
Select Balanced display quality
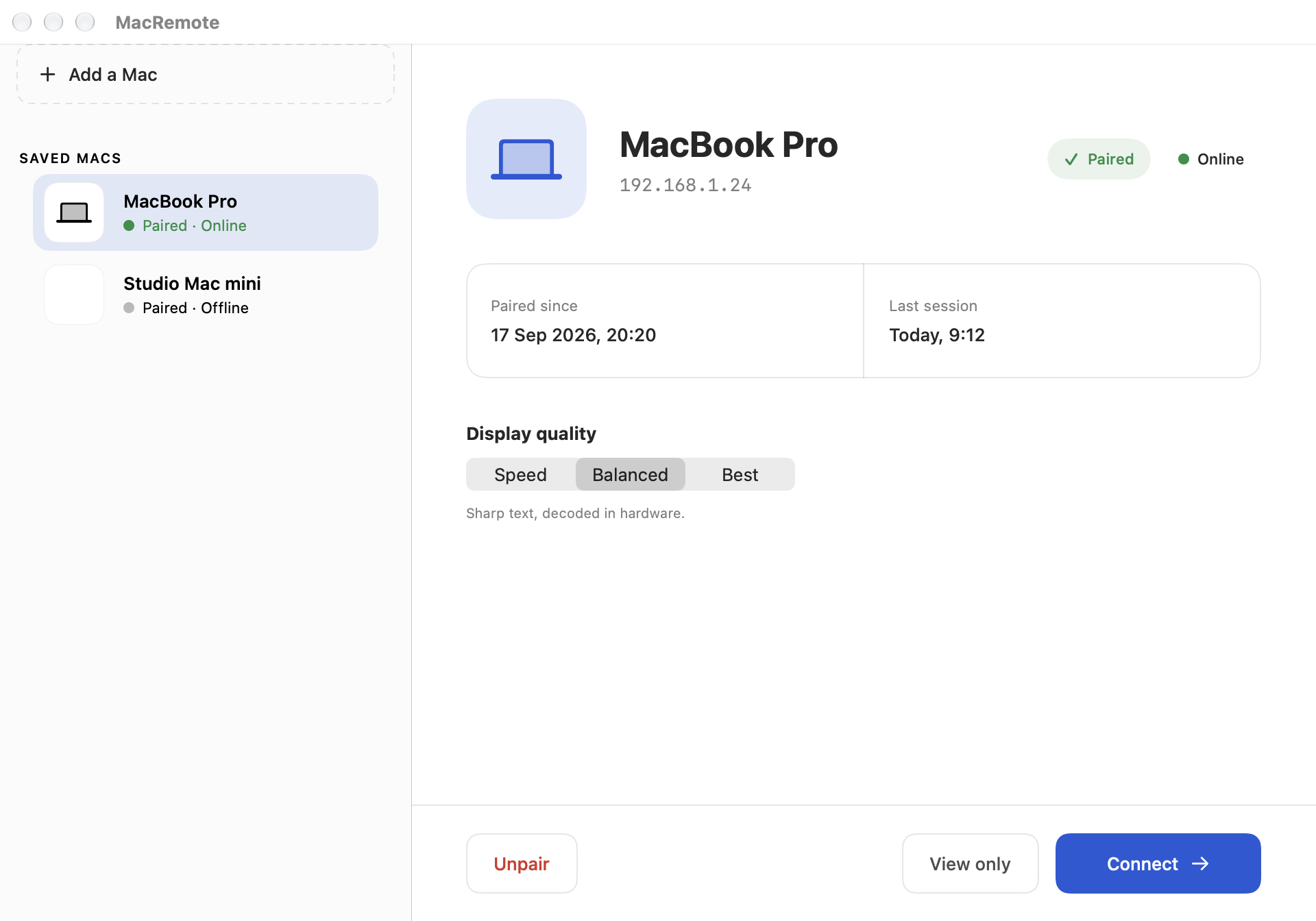click(631, 474)
